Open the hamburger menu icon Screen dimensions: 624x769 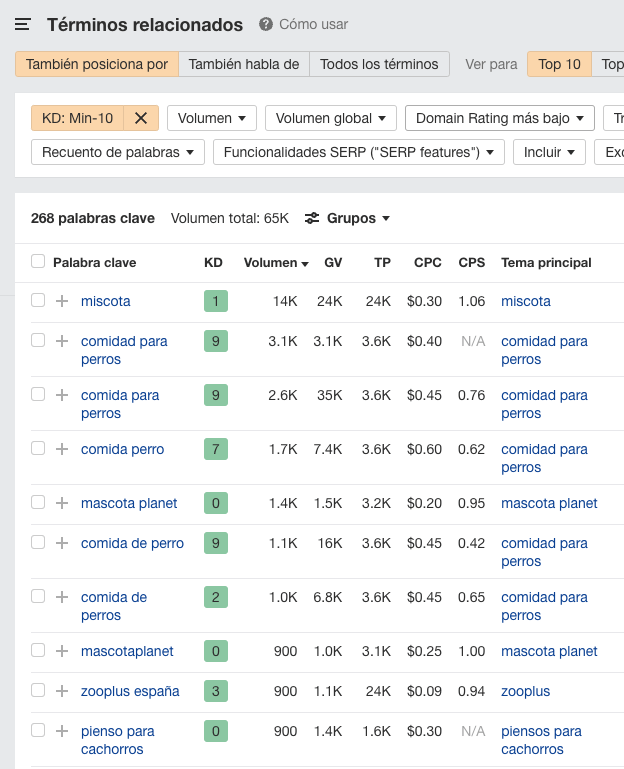[x=23, y=24]
